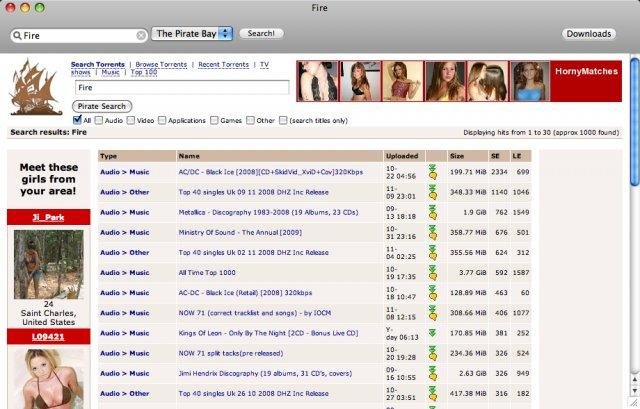The width and height of the screenshot is (640, 409).
Task: Open Metallica Discography 1983-2008 torrent link
Action: [268, 212]
